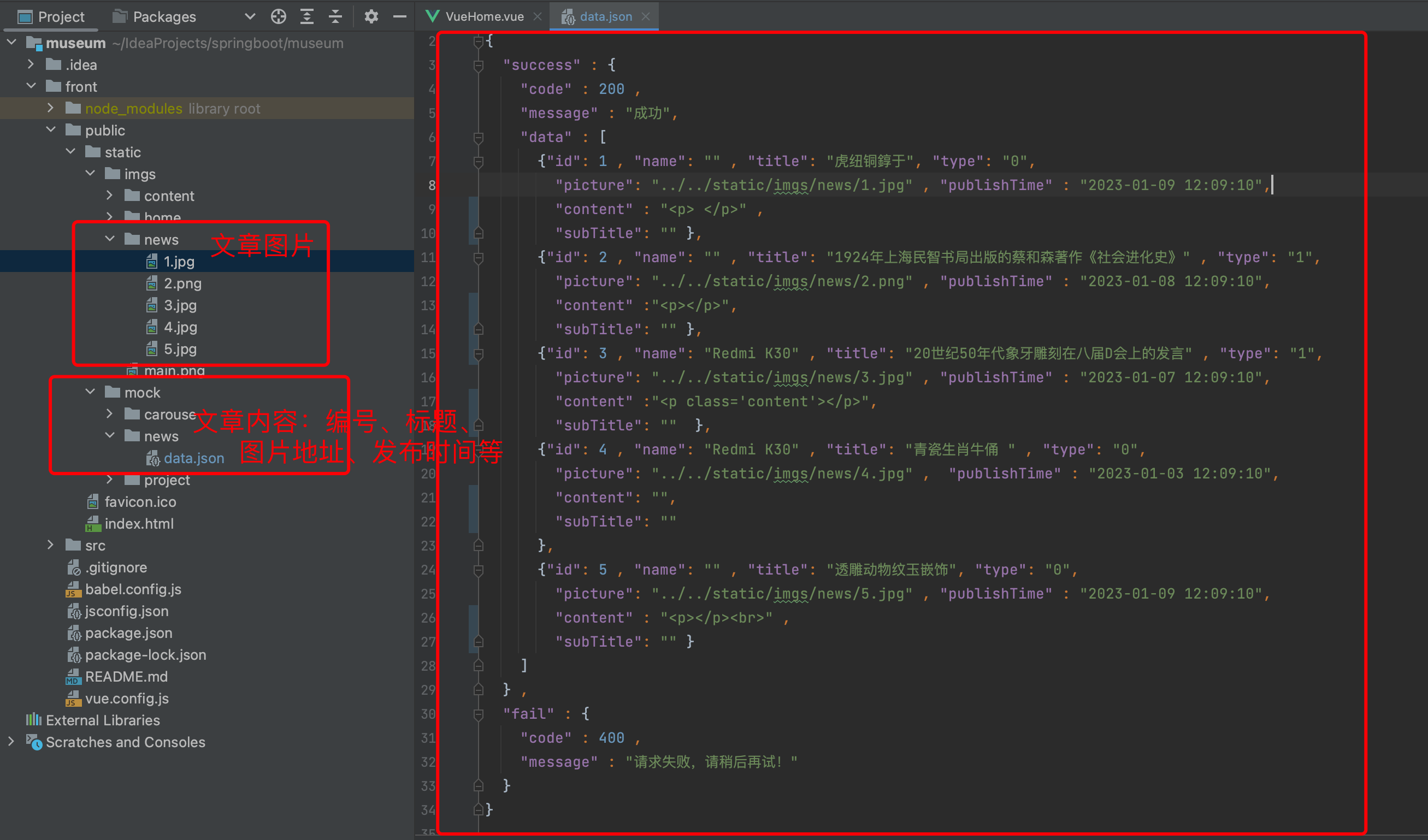Click the "message" 成功 line in editor
Image resolution: width=1428 pixels, height=840 pixels.
click(598, 113)
